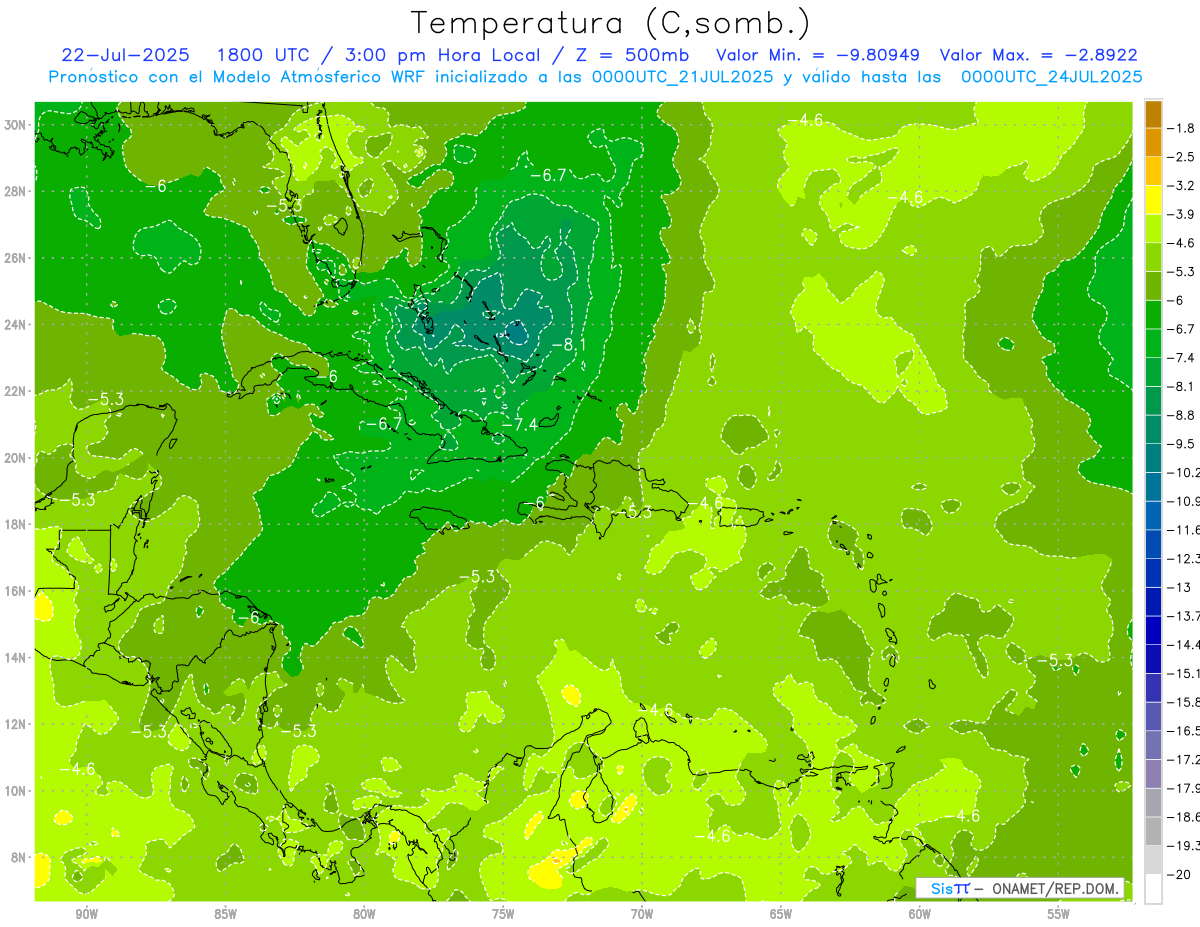Click the '80W' longitude axis label

[x=364, y=914]
